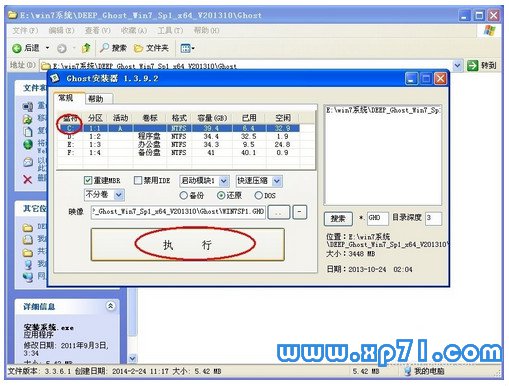Switch to the 常规 tab in Ghost installer

coord(69,98)
